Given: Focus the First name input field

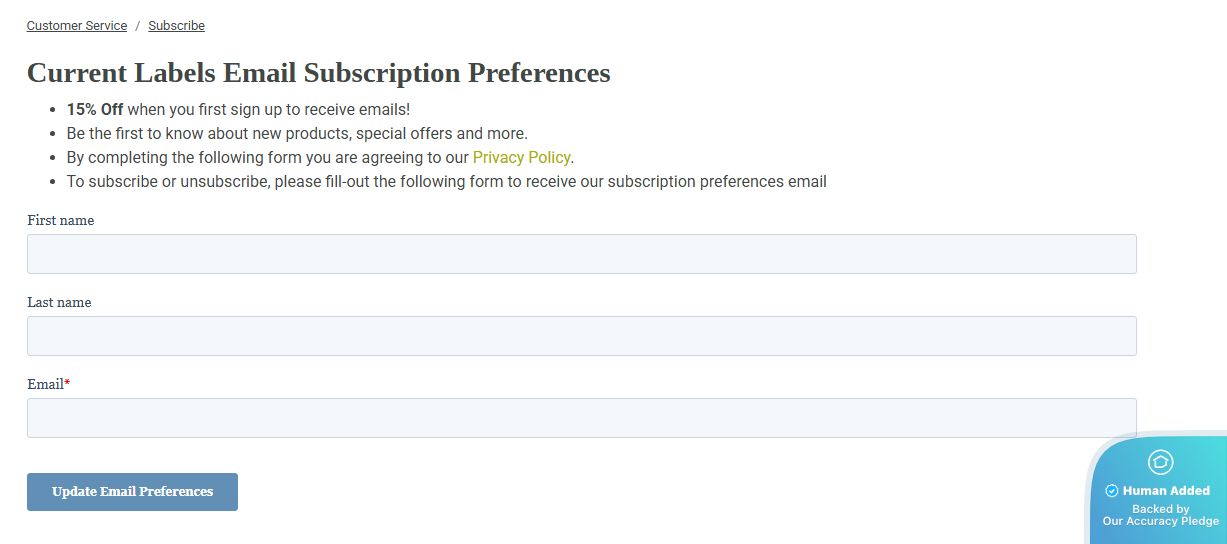Looking at the screenshot, I should (x=581, y=254).
